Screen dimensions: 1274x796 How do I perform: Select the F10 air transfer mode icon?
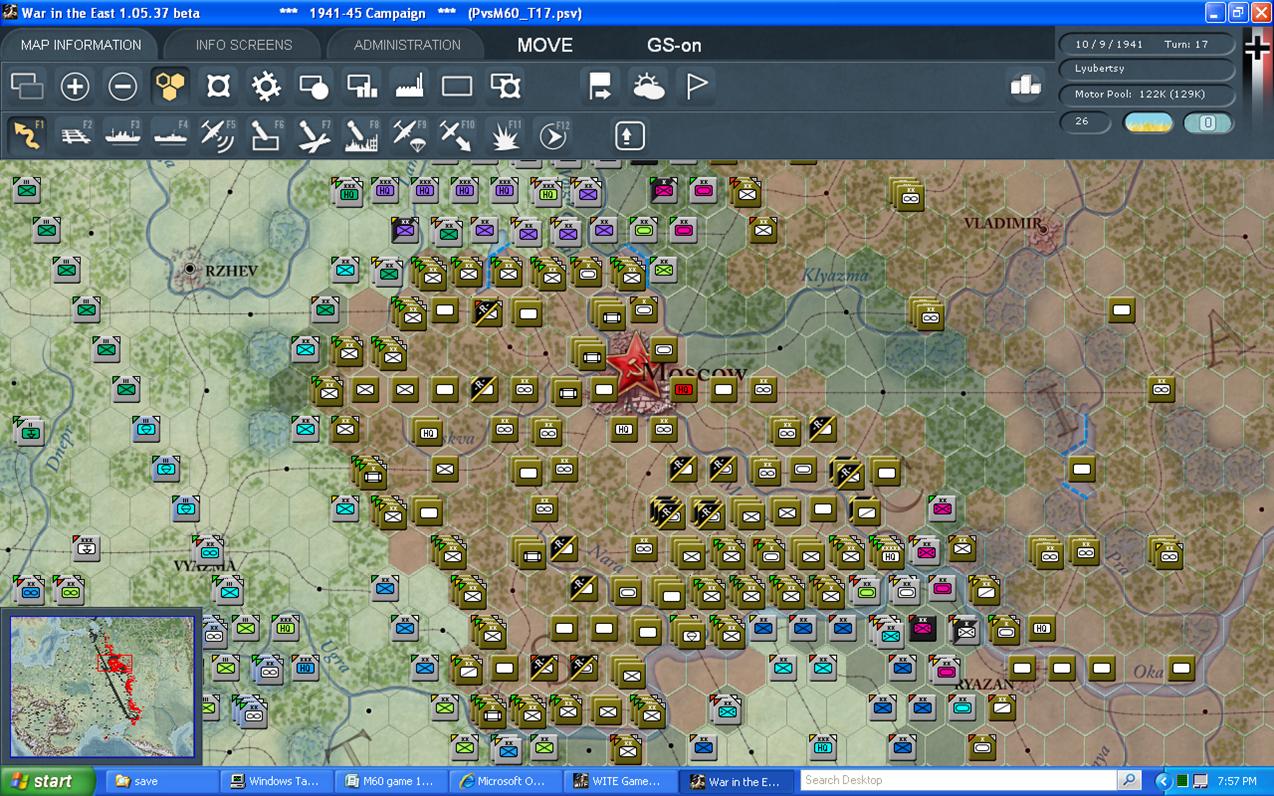(457, 135)
